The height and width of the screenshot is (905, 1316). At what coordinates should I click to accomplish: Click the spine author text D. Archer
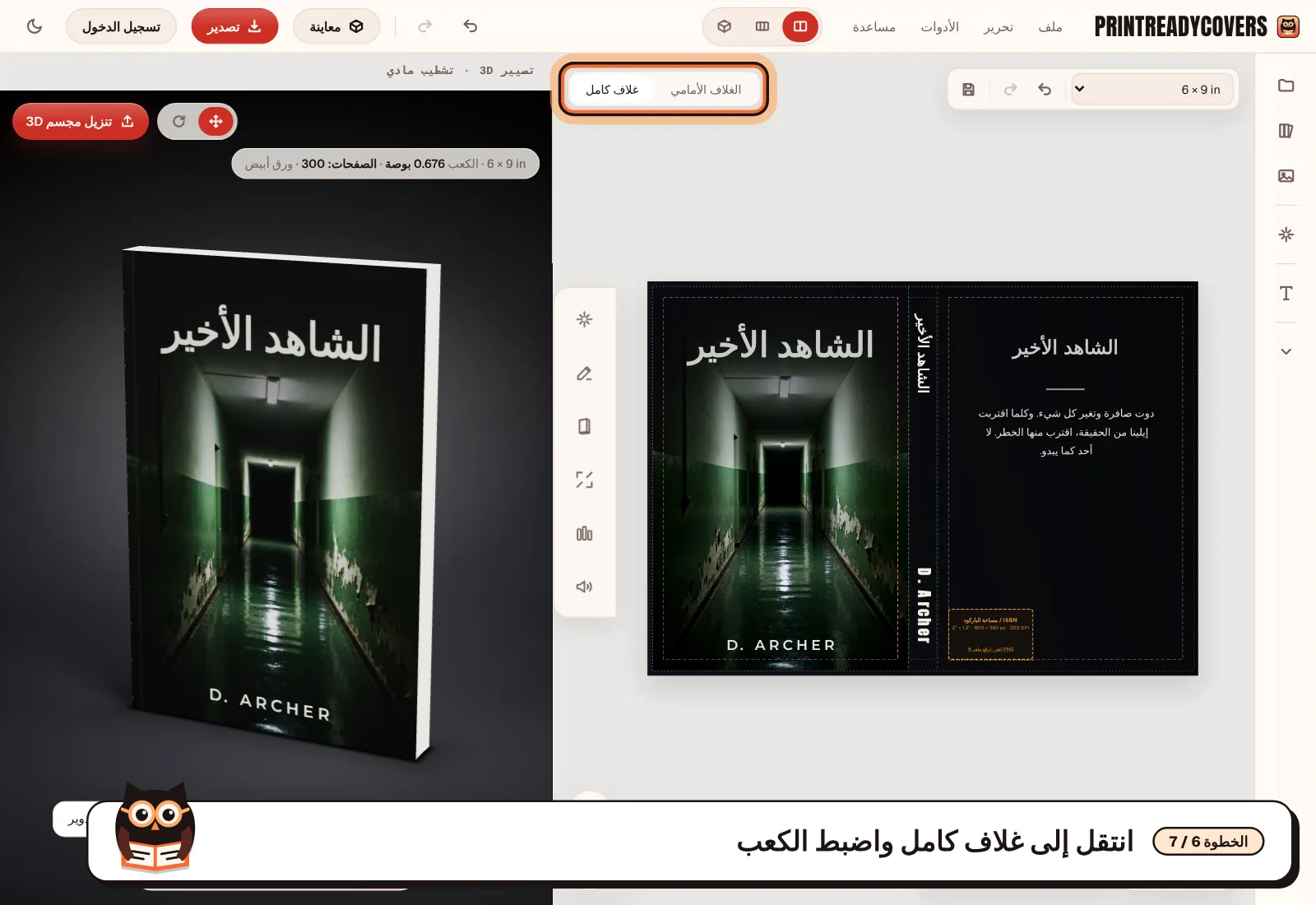924,605
